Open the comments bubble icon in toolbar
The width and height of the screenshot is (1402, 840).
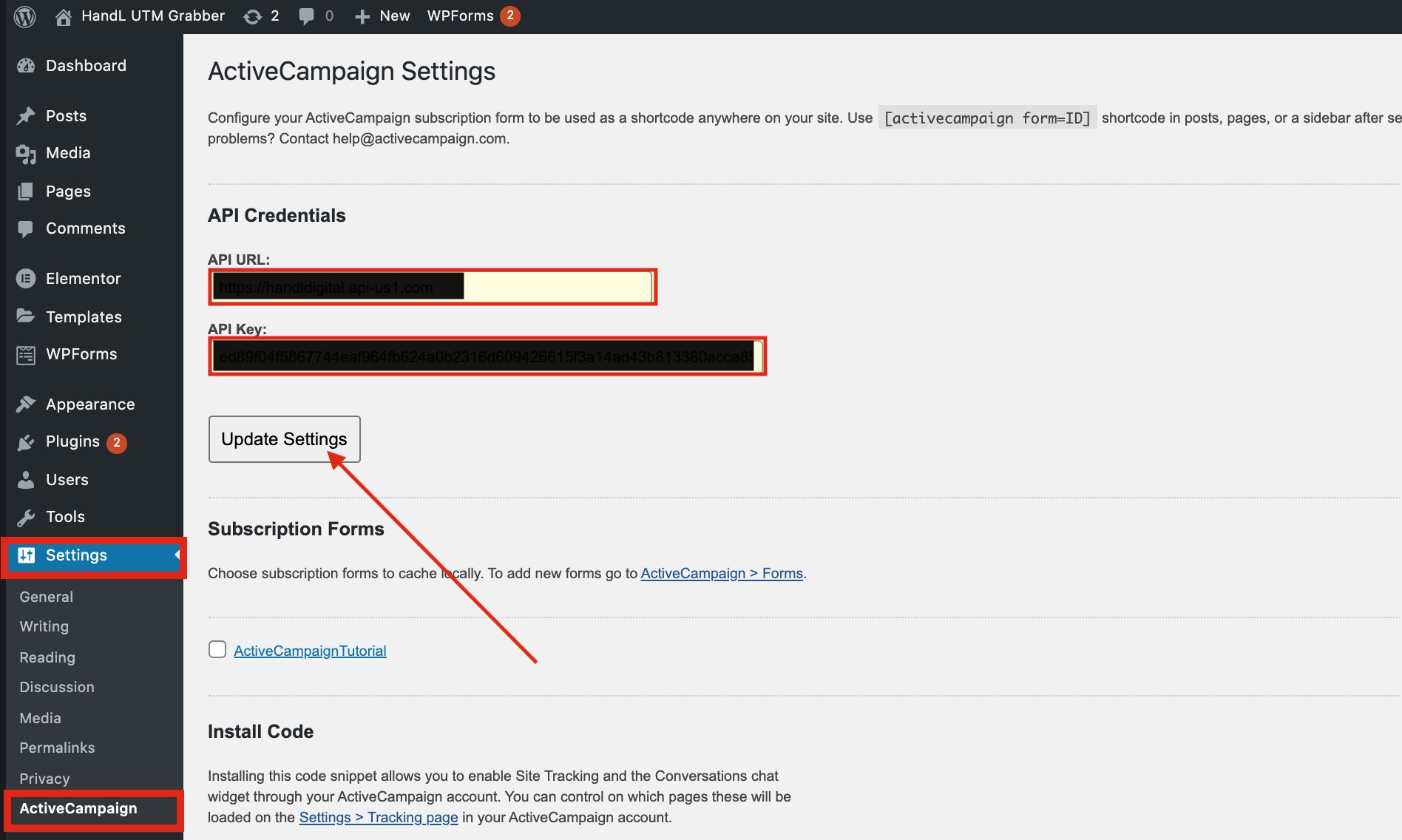(x=306, y=16)
